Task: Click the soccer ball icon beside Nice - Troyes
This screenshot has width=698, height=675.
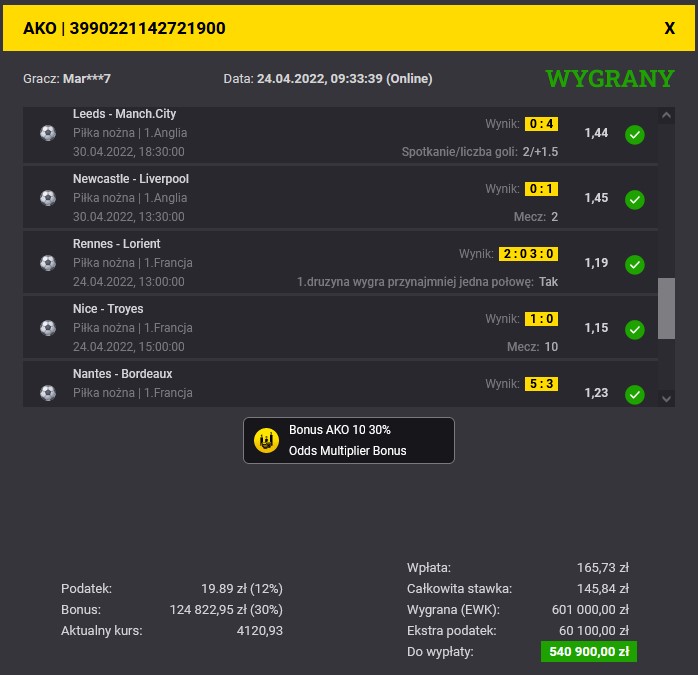Action: [48, 328]
